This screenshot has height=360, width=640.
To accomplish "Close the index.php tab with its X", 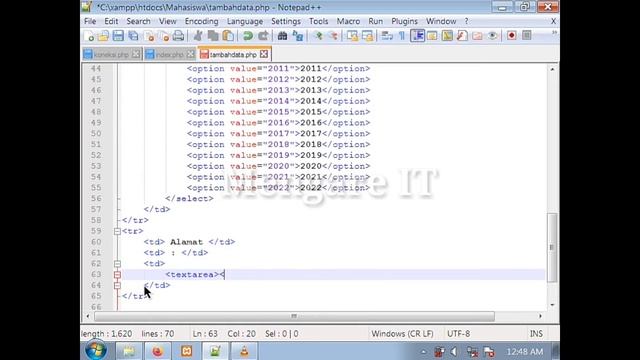I will pos(191,54).
